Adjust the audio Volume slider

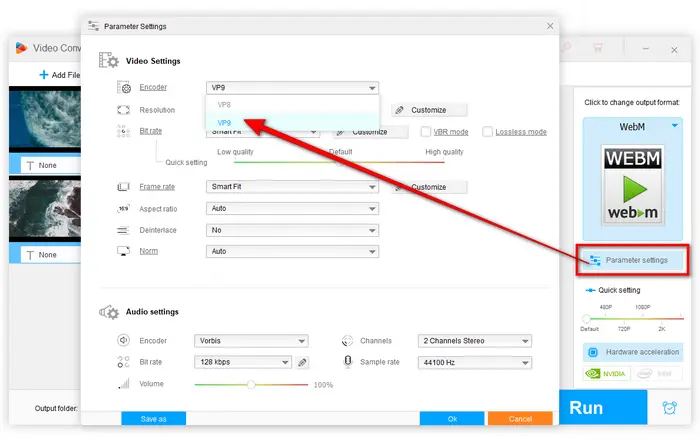coord(251,384)
